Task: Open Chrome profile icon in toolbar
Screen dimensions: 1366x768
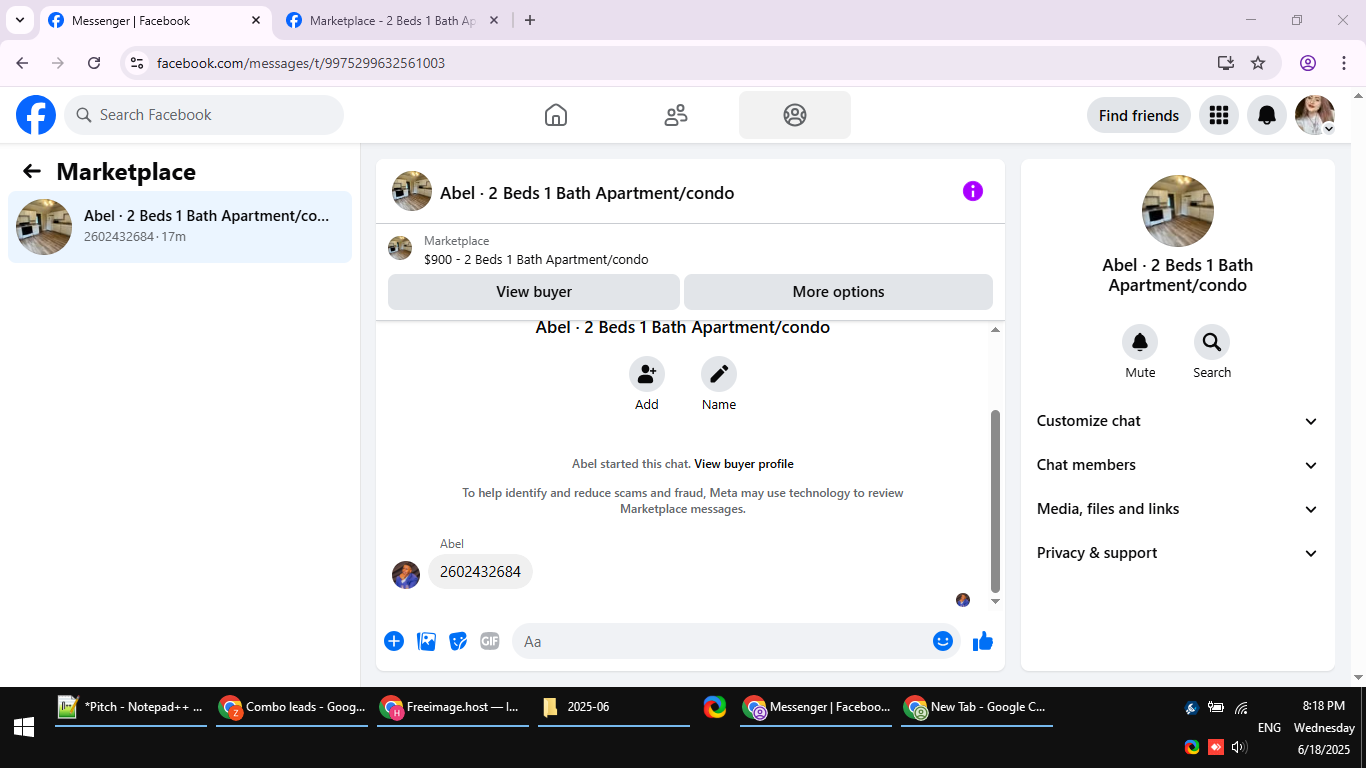Action: click(1308, 63)
